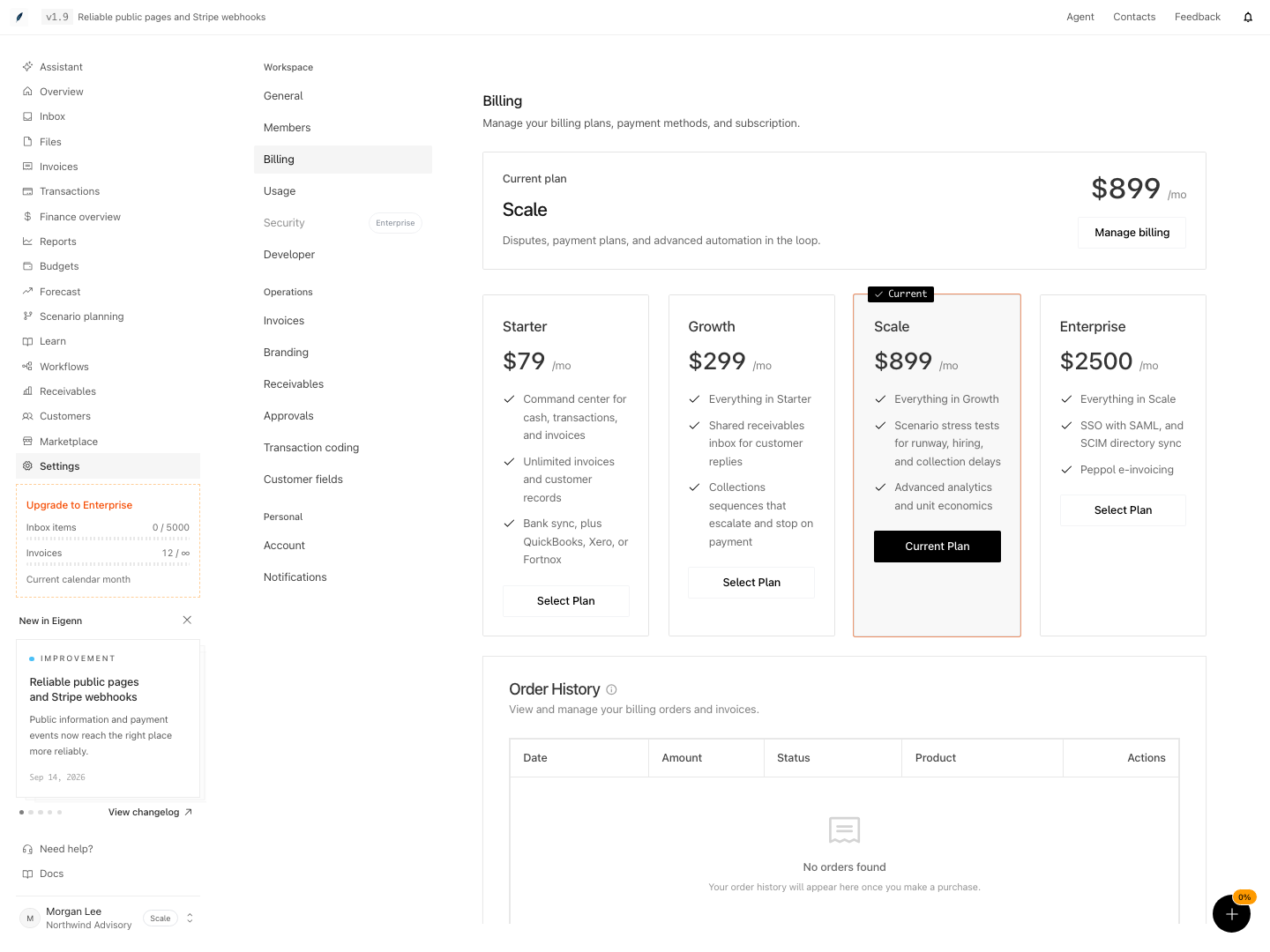Click the Scale plan badge beside Morgan Lee
Screen dimensions: 1270x952
(x=161, y=919)
